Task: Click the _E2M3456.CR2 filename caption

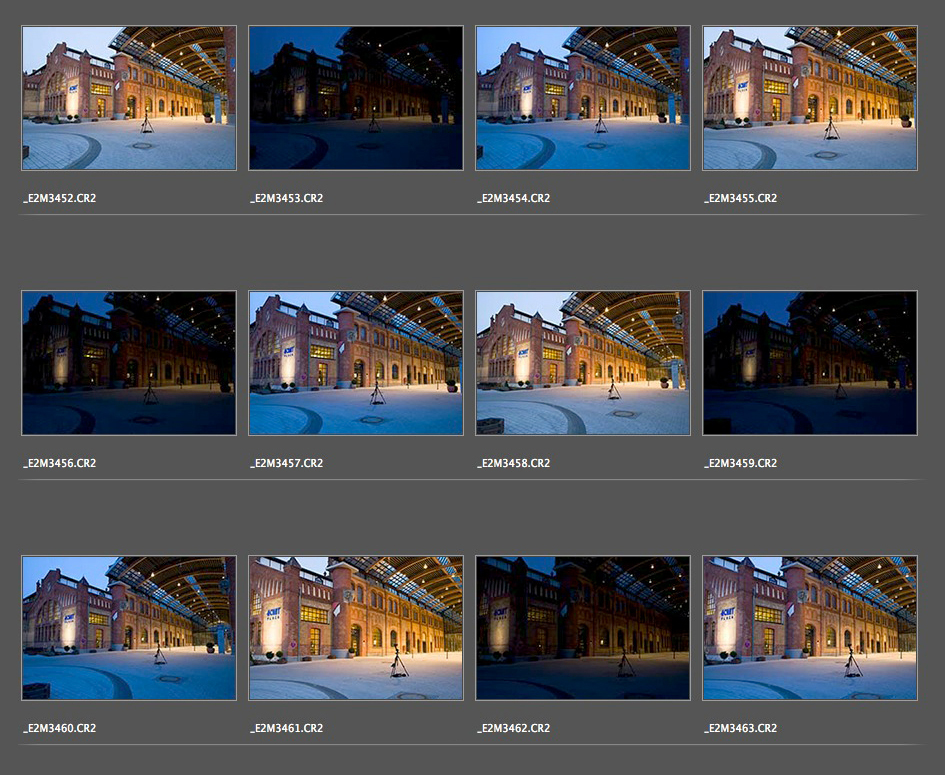Action: click(60, 463)
